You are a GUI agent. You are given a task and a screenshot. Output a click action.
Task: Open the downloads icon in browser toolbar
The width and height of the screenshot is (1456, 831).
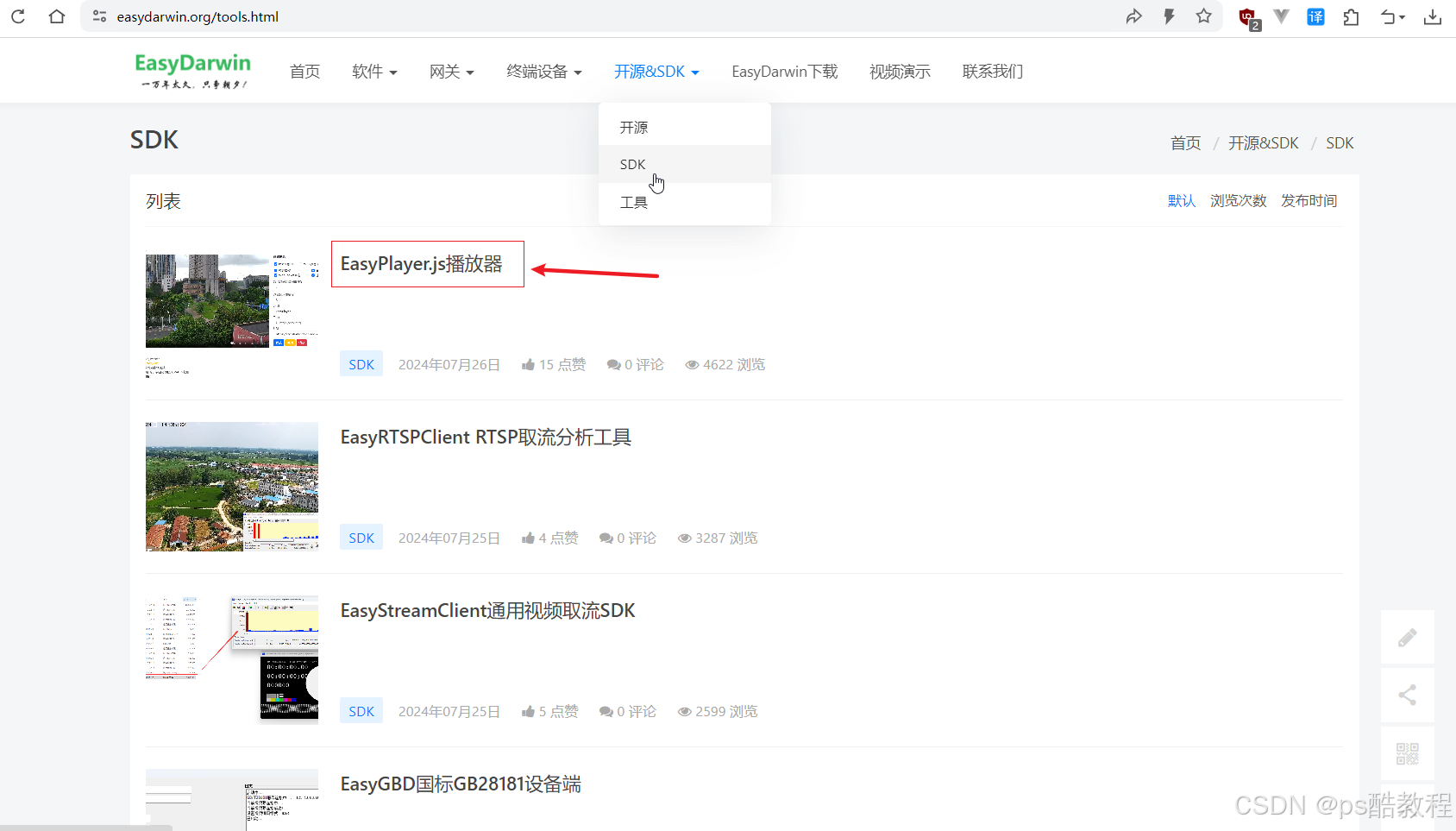pyautogui.click(x=1433, y=16)
